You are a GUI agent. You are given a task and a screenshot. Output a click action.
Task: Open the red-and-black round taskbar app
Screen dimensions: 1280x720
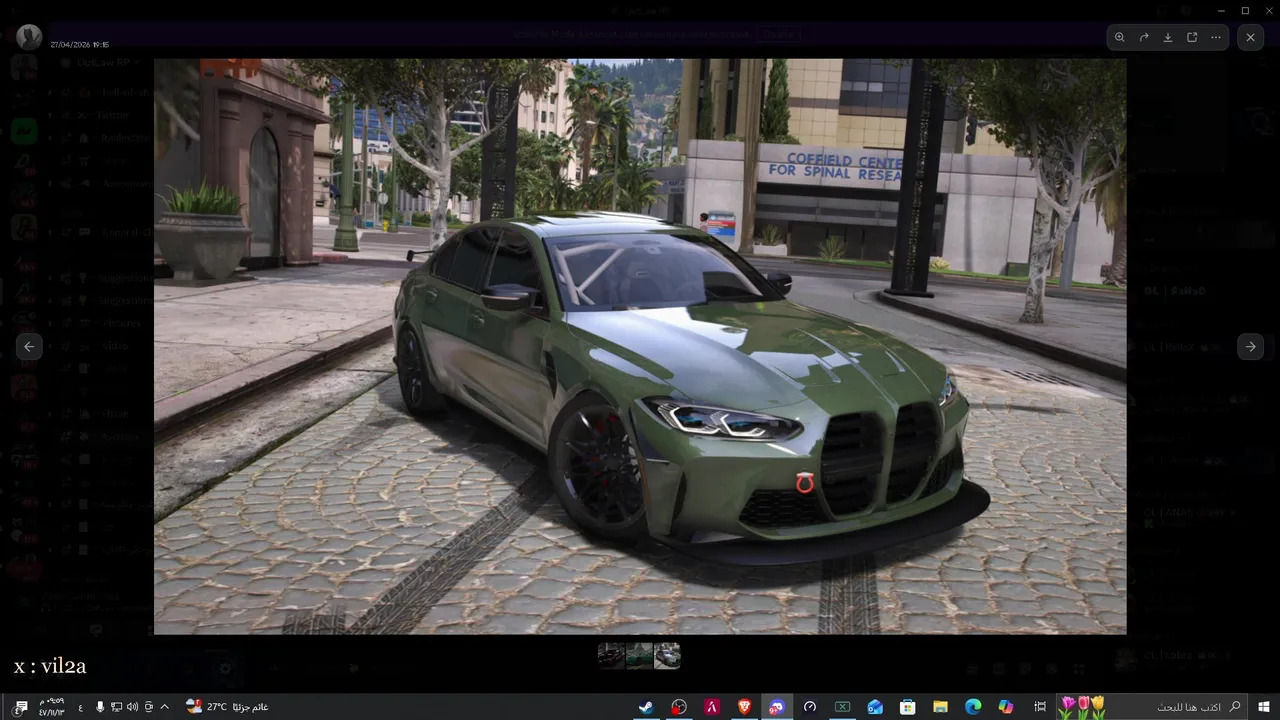click(x=679, y=707)
